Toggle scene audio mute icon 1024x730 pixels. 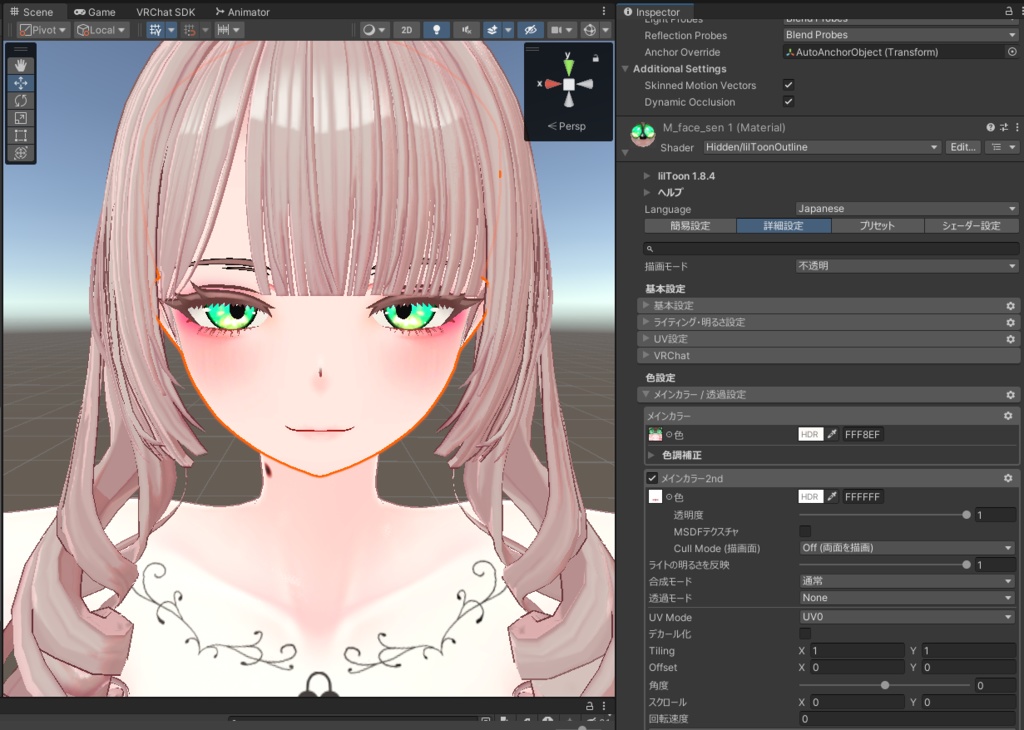coord(466,31)
